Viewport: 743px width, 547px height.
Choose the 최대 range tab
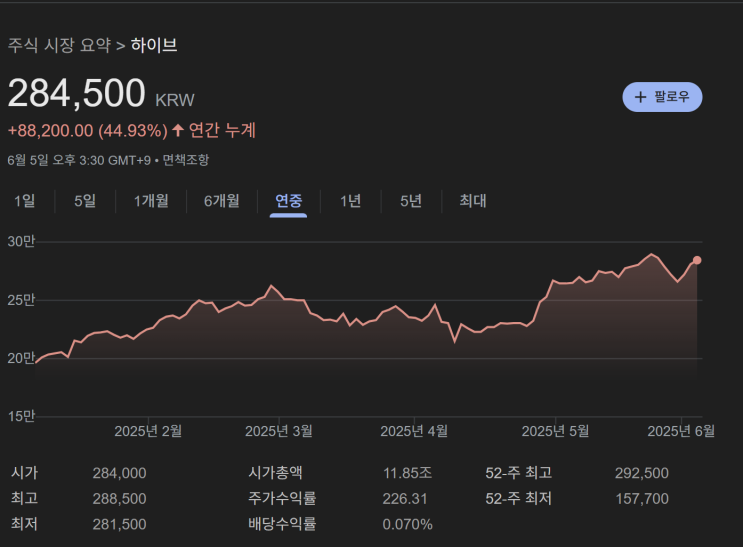point(473,201)
